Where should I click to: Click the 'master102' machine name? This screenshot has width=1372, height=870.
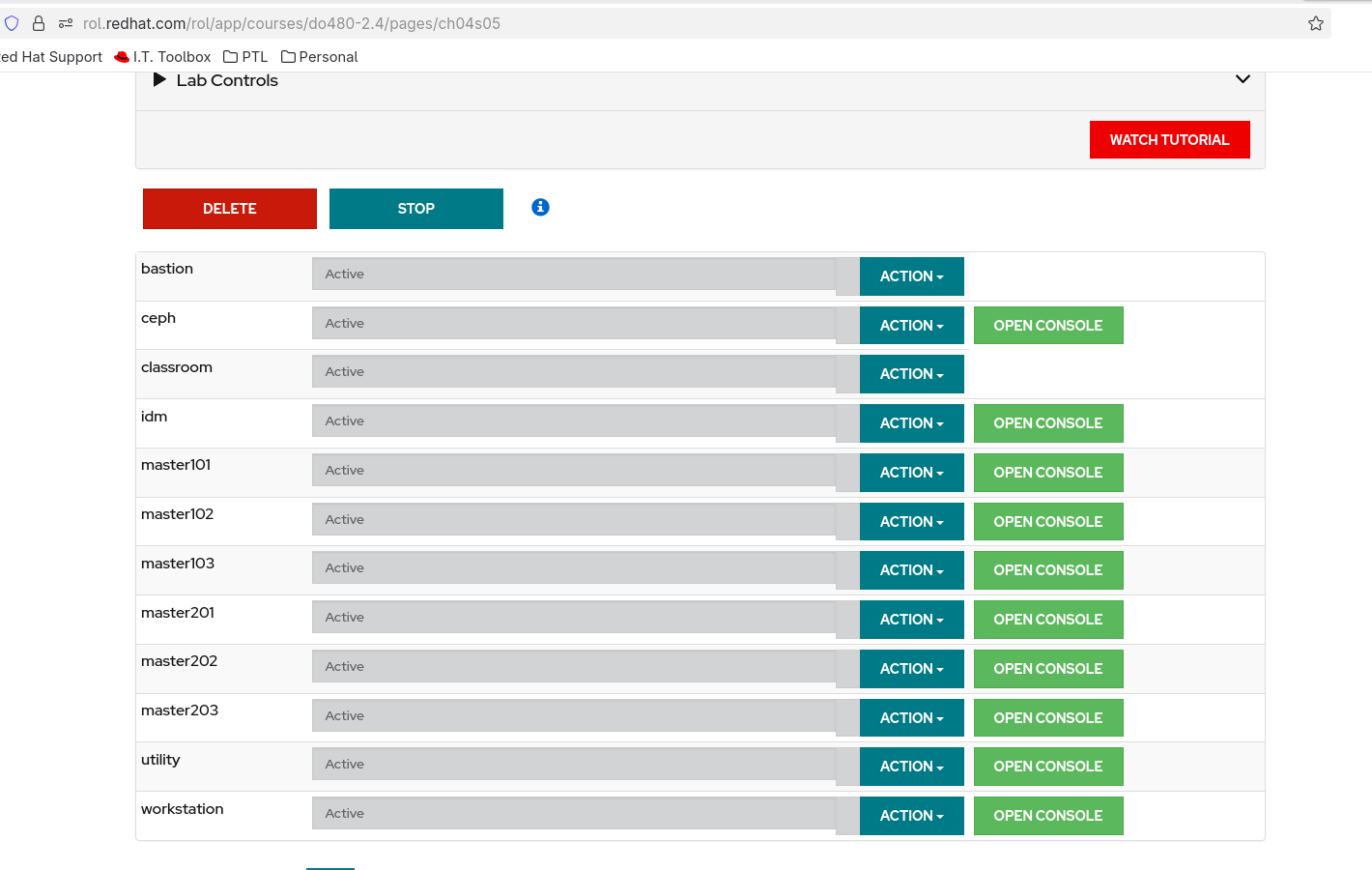(178, 514)
